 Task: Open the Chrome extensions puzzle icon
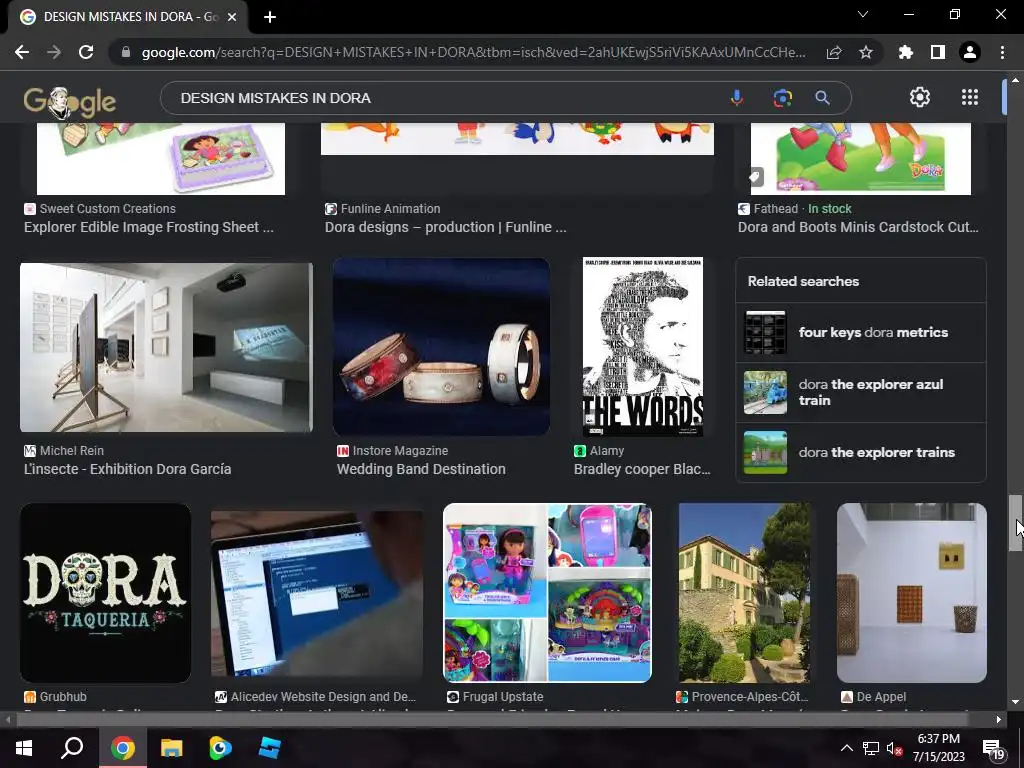[905, 52]
